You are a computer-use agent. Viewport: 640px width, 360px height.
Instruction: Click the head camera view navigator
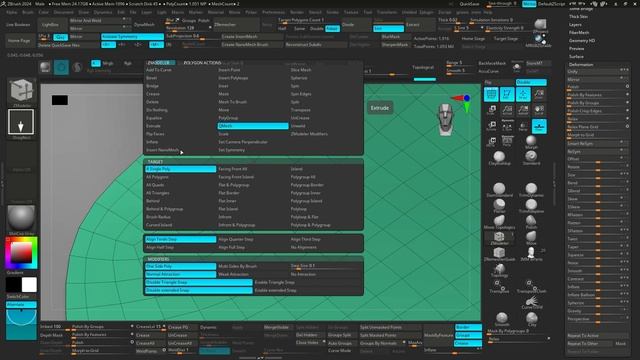pyautogui.click(x=445, y=119)
